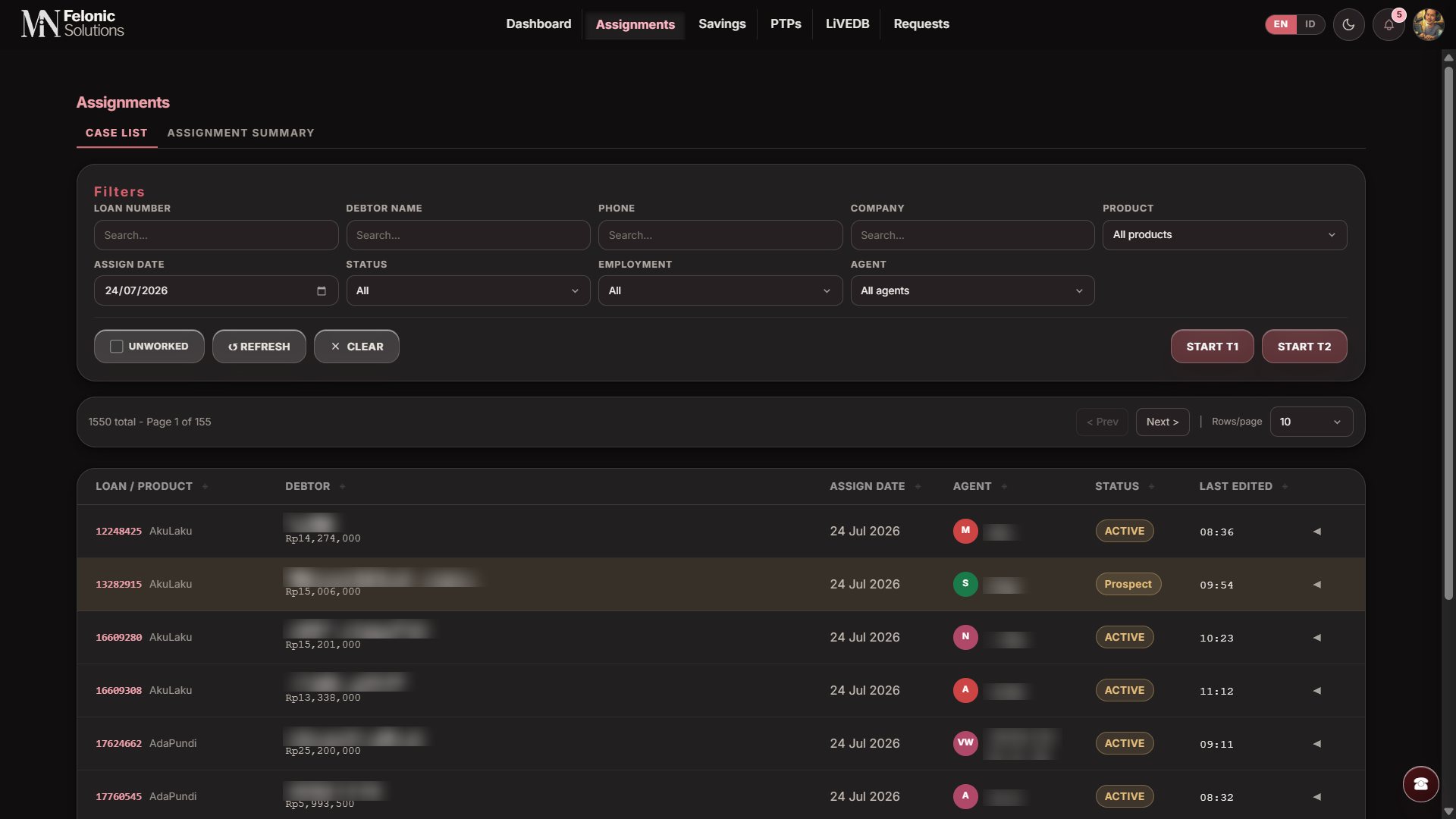Sort by Agent column icon
1456x819 pixels.
[x=1004, y=487]
